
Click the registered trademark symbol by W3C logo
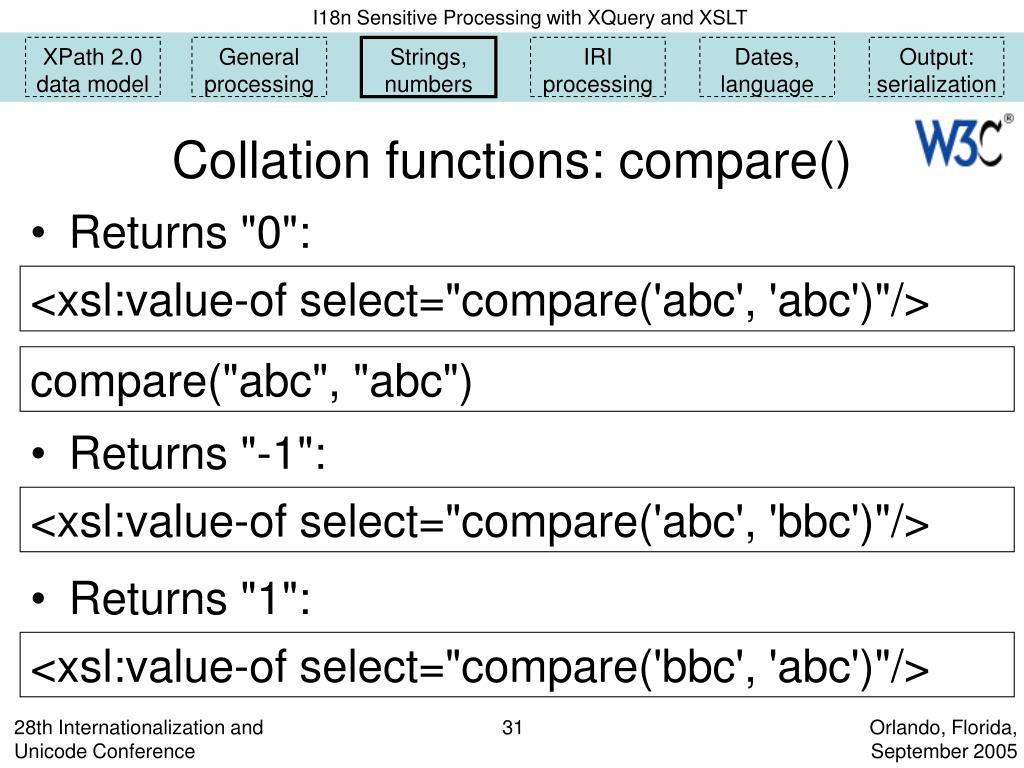tap(1008, 119)
